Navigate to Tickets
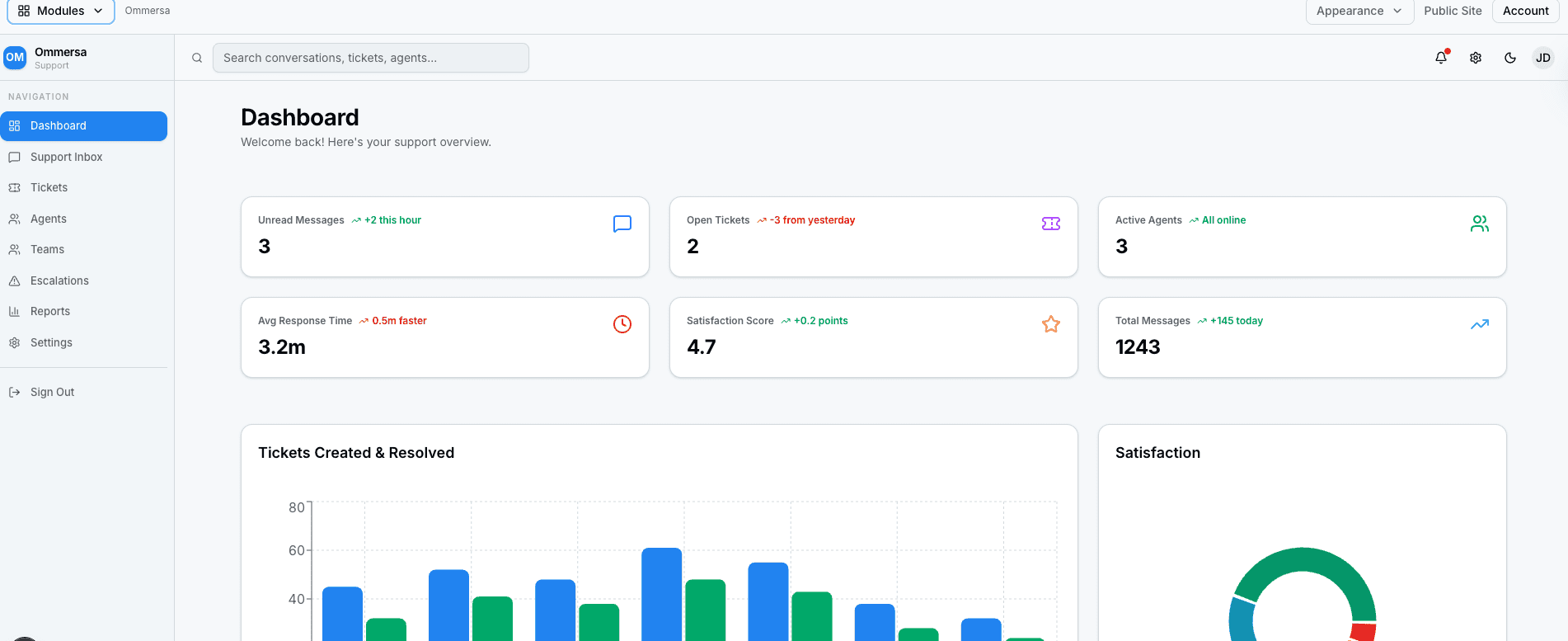1568x641 pixels. pyautogui.click(x=83, y=188)
